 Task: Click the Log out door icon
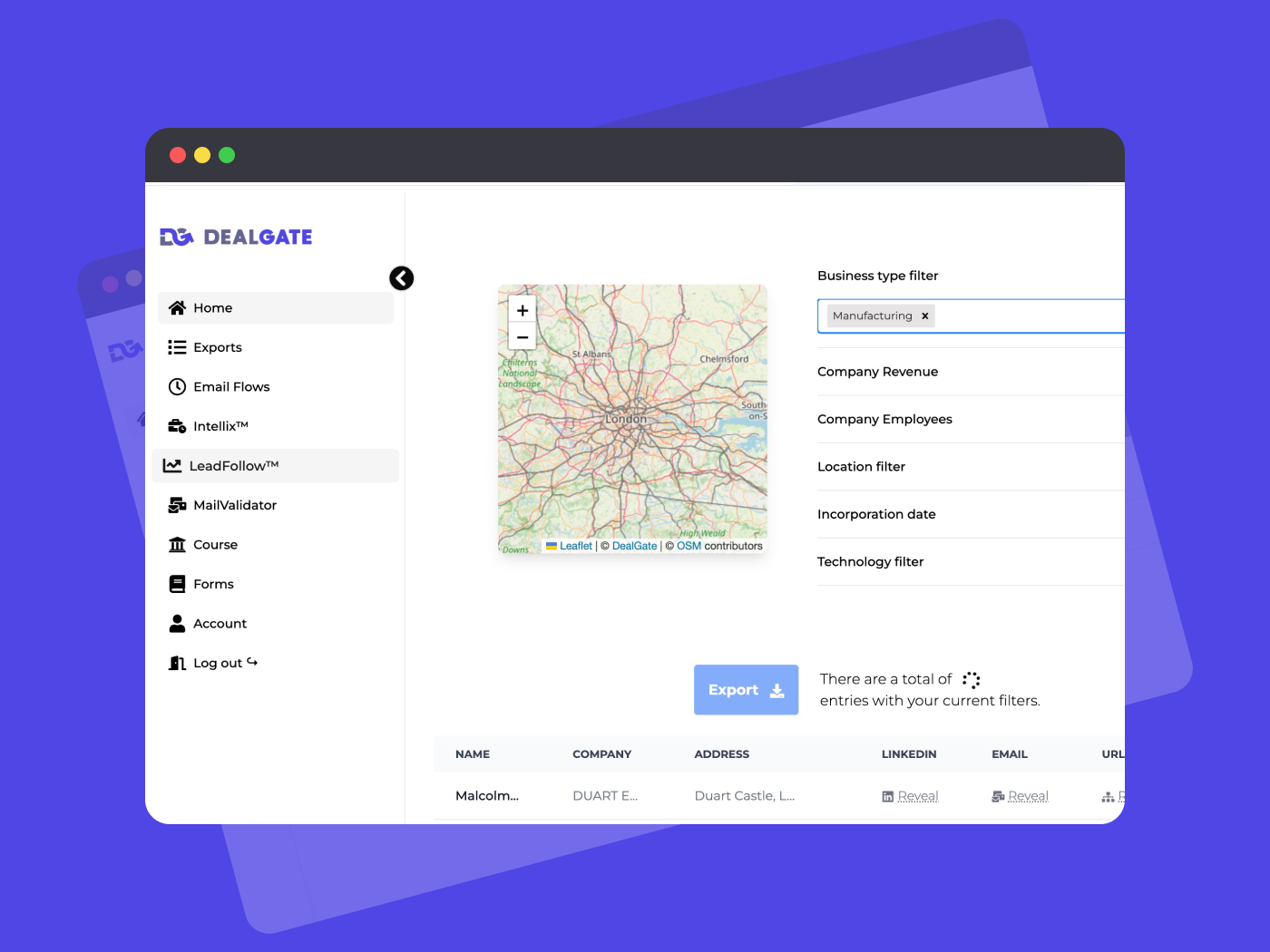pos(177,663)
